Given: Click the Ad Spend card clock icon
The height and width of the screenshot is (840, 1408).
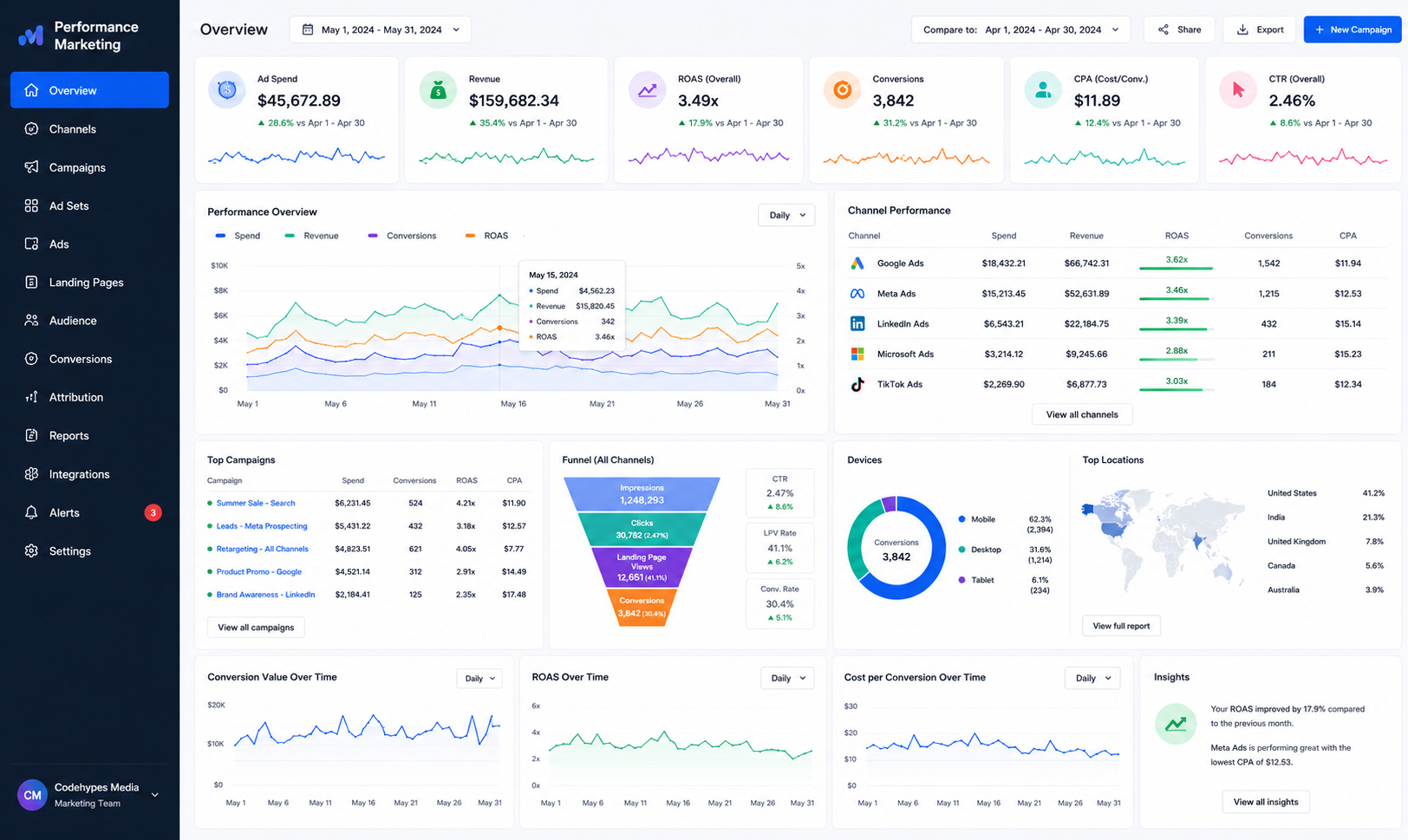Looking at the screenshot, I should pyautogui.click(x=227, y=90).
